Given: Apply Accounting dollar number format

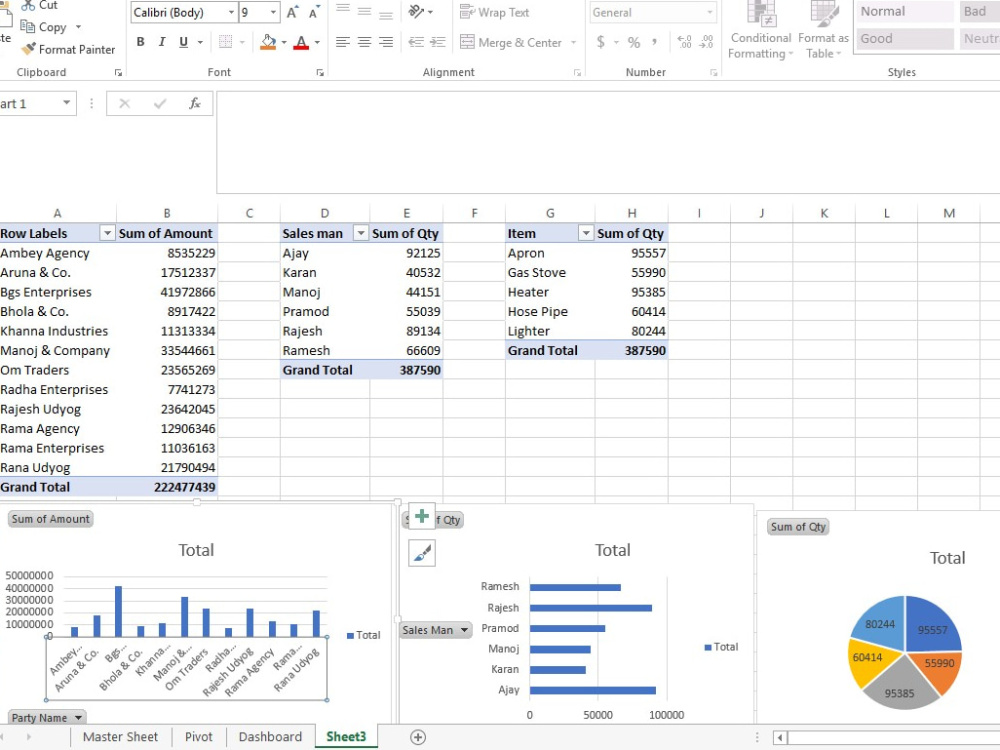Looking at the screenshot, I should point(601,42).
